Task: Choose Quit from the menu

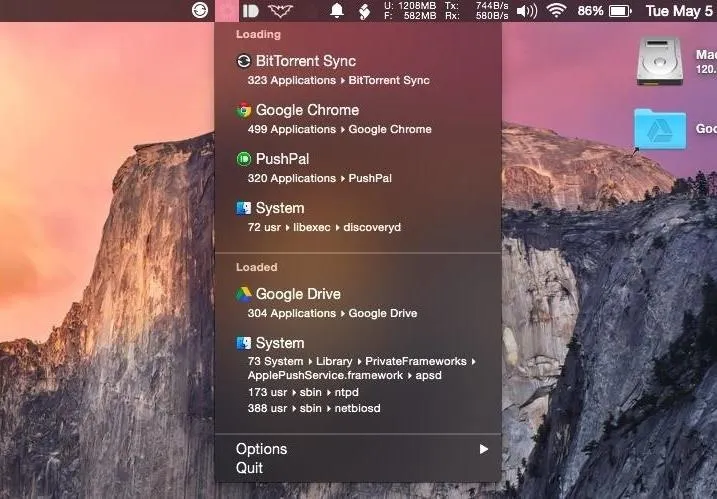Action: click(x=358, y=468)
